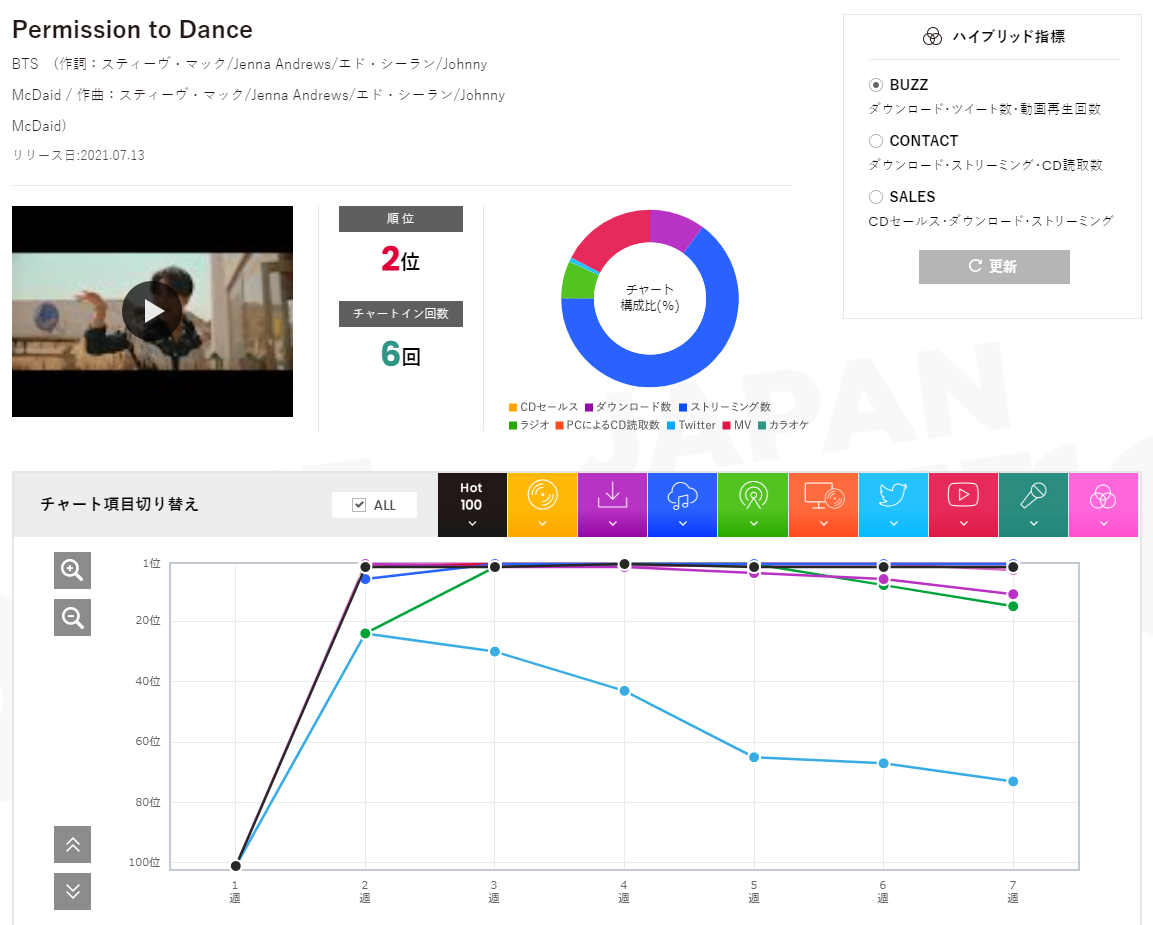
Task: Click the double-chevron down button
Action: [x=72, y=891]
